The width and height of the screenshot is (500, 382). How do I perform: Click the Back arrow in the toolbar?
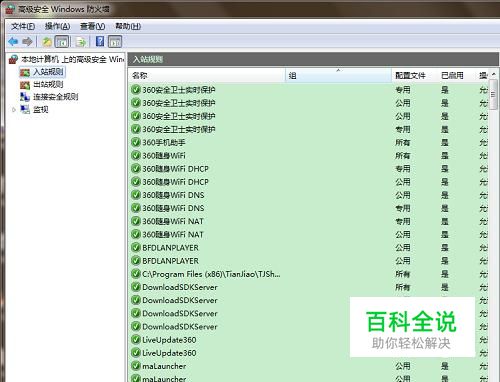coord(13,42)
